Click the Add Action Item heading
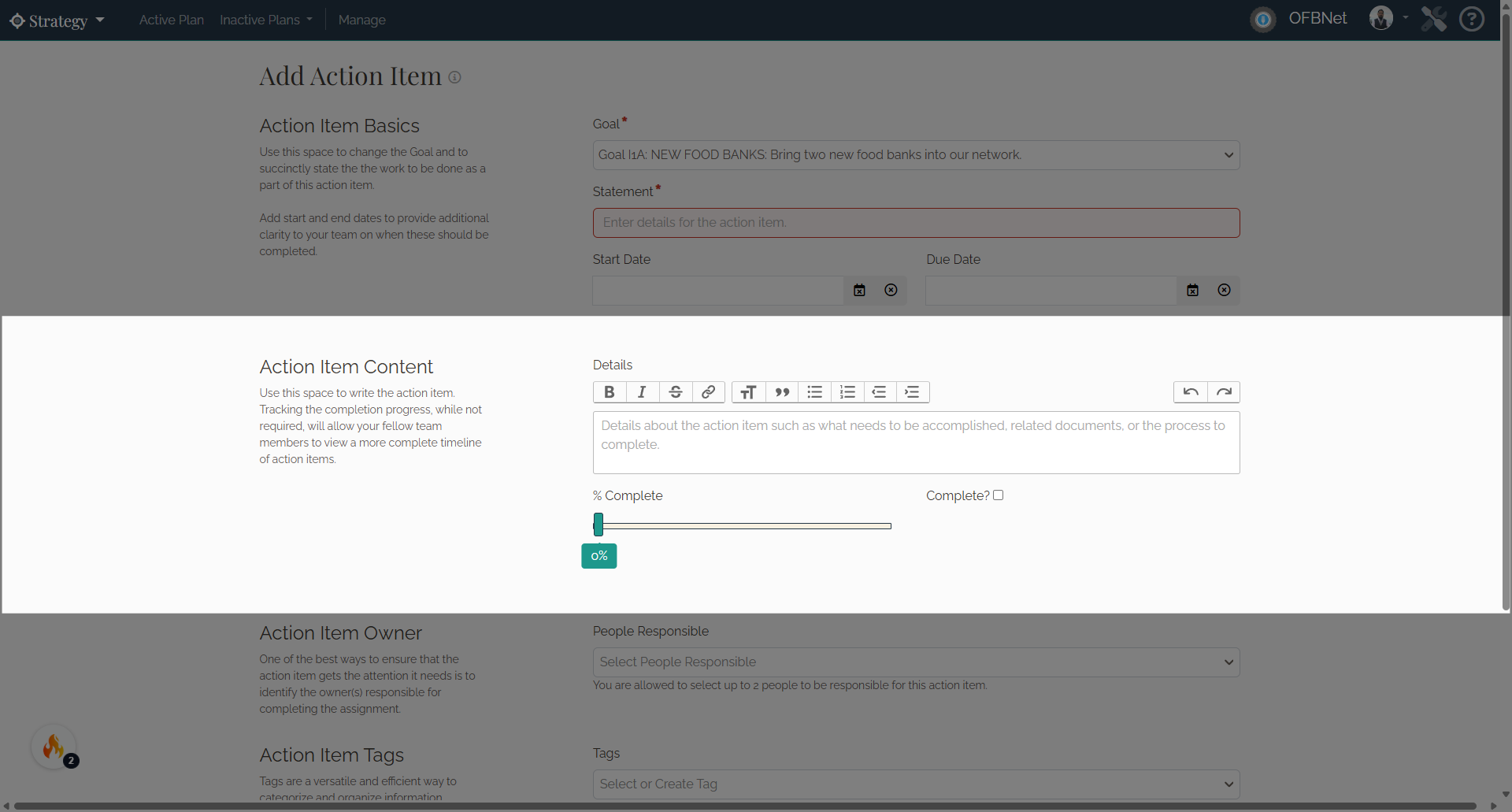The image size is (1512, 812). click(350, 76)
